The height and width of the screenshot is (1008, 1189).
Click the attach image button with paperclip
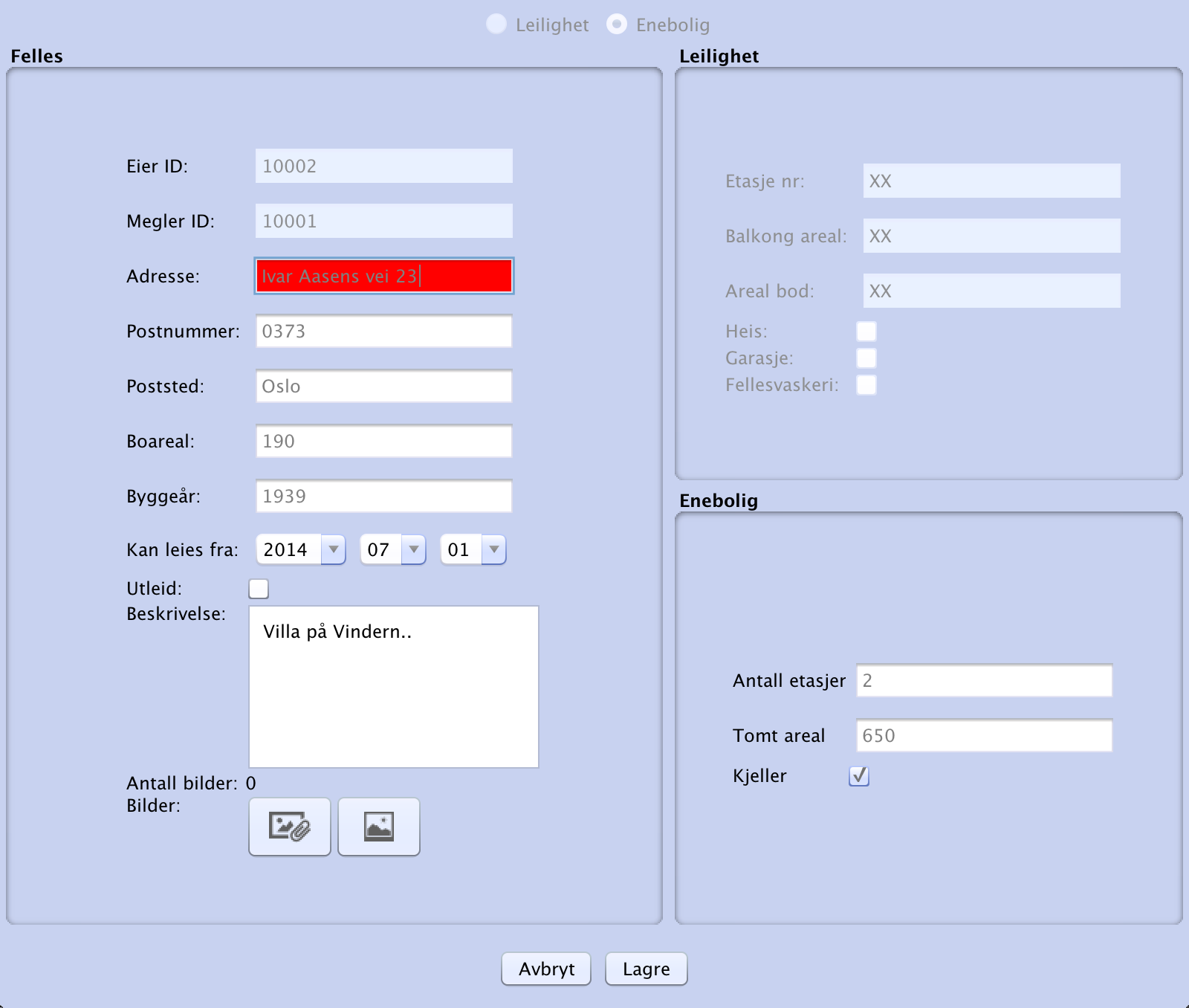tap(290, 827)
